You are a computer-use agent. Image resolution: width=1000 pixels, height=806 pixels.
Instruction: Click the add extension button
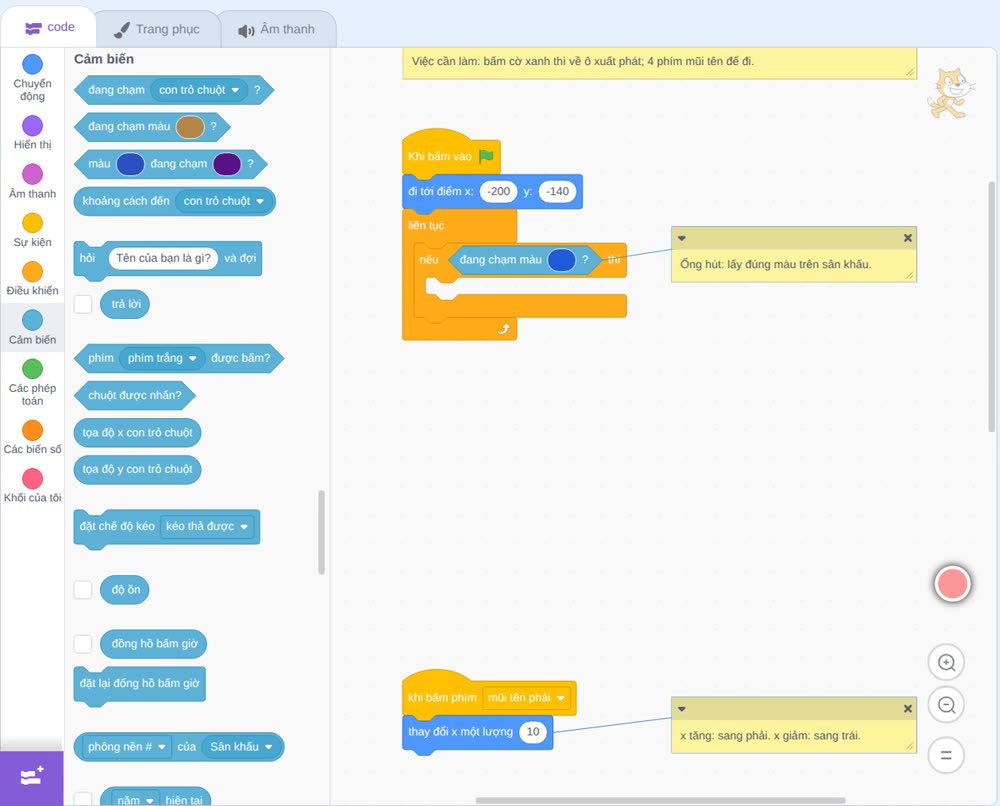[x=32, y=777]
